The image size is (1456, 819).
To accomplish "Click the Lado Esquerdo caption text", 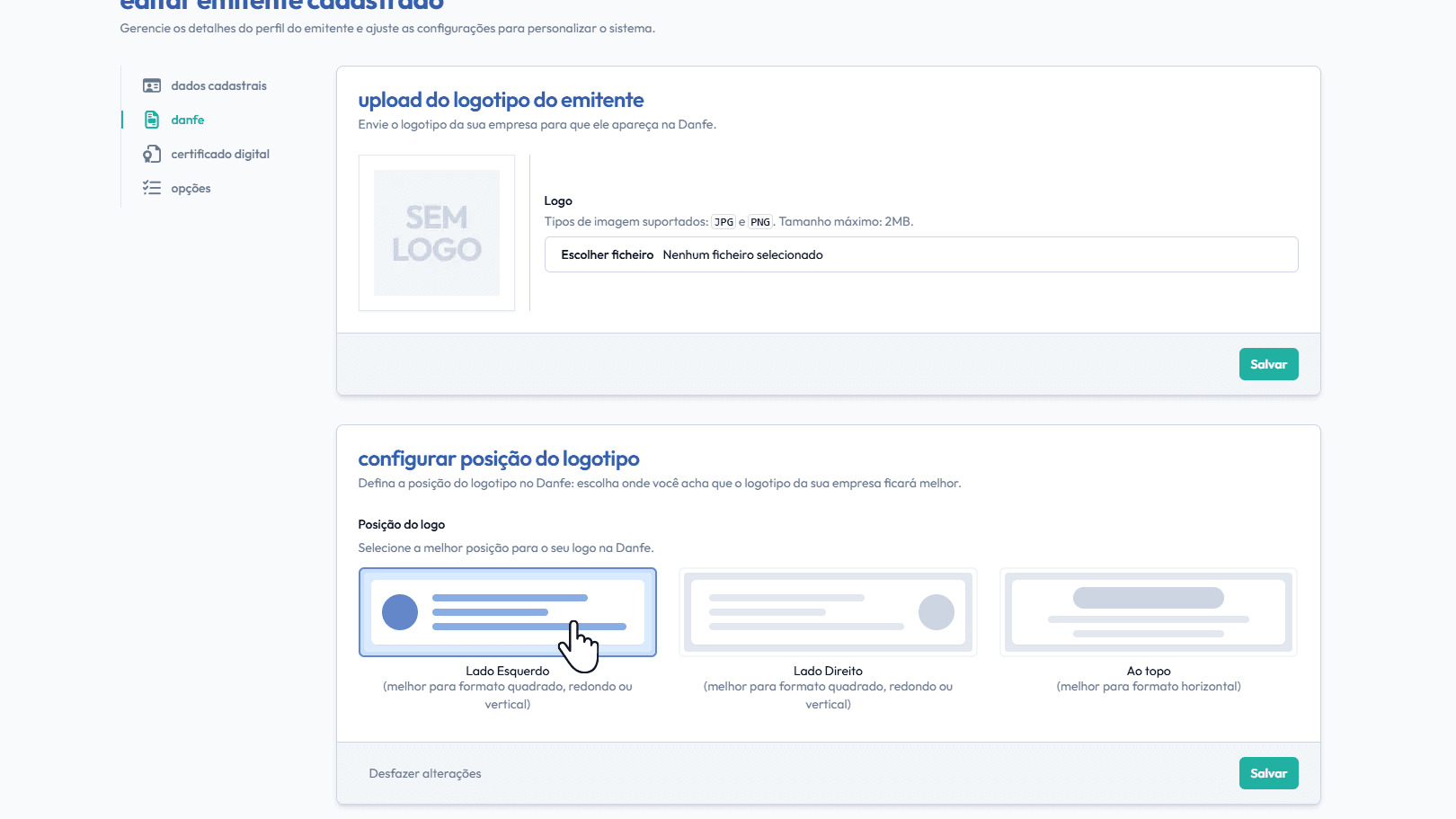I will point(507,672).
